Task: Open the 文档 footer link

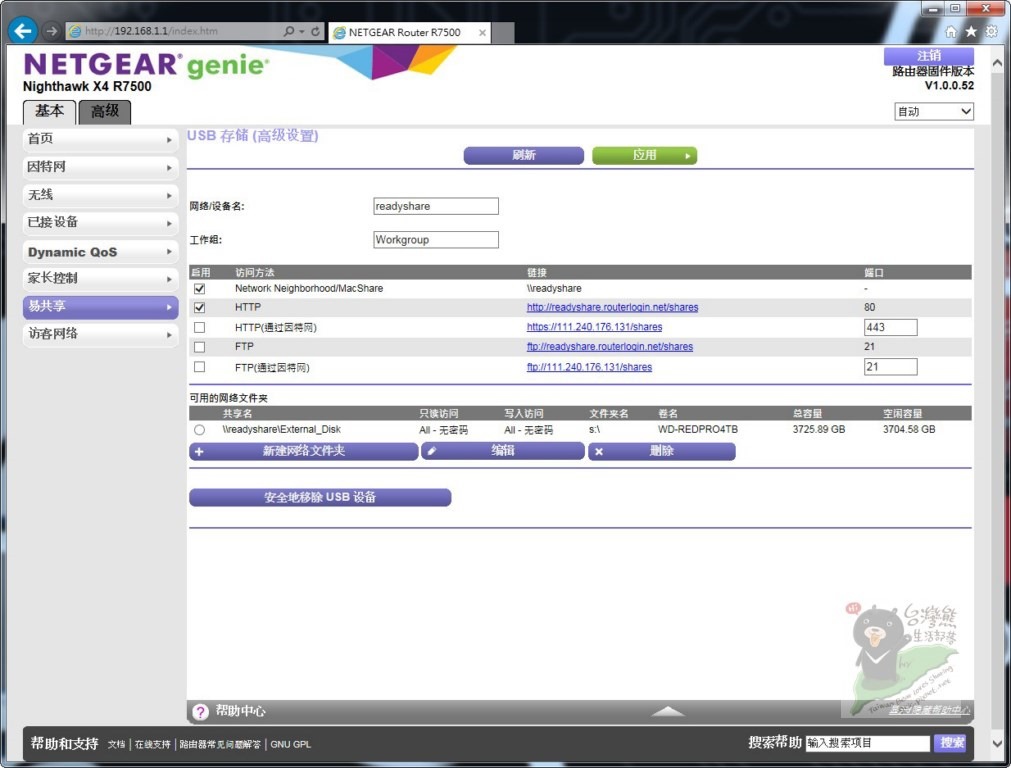Action: (116, 744)
